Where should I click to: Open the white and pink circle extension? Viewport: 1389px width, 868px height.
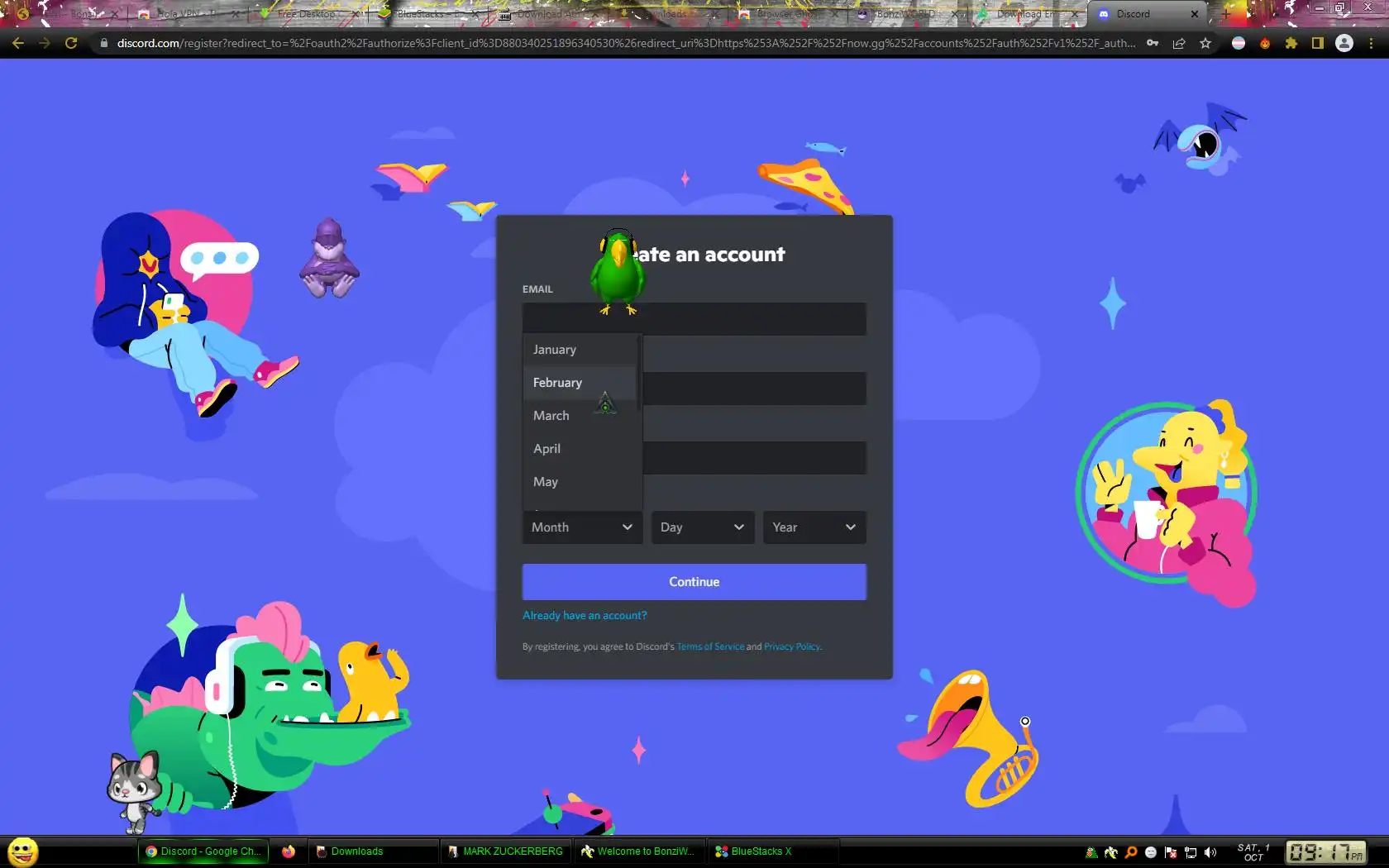(x=1239, y=43)
